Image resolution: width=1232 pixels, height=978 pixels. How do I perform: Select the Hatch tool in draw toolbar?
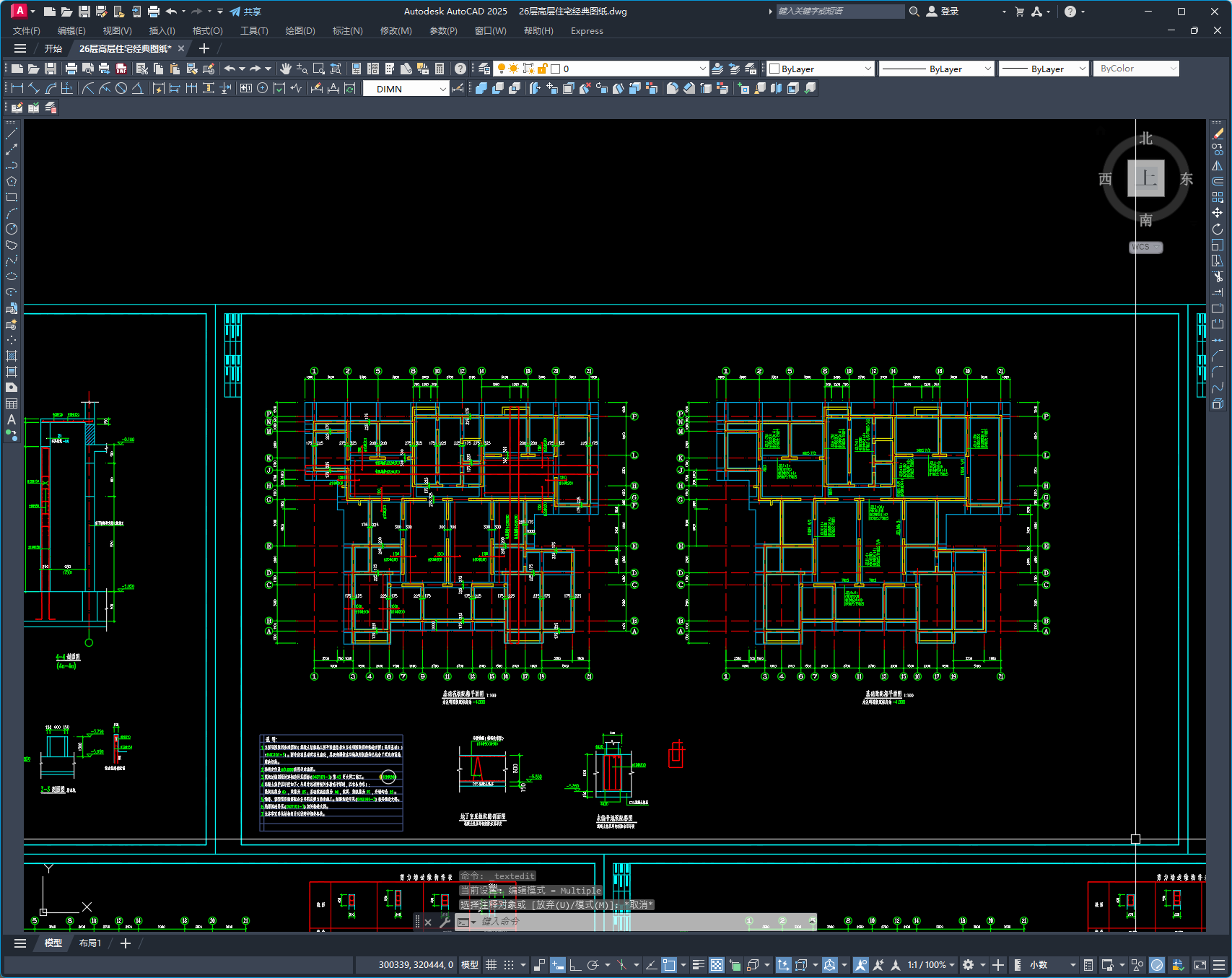pyautogui.click(x=12, y=356)
